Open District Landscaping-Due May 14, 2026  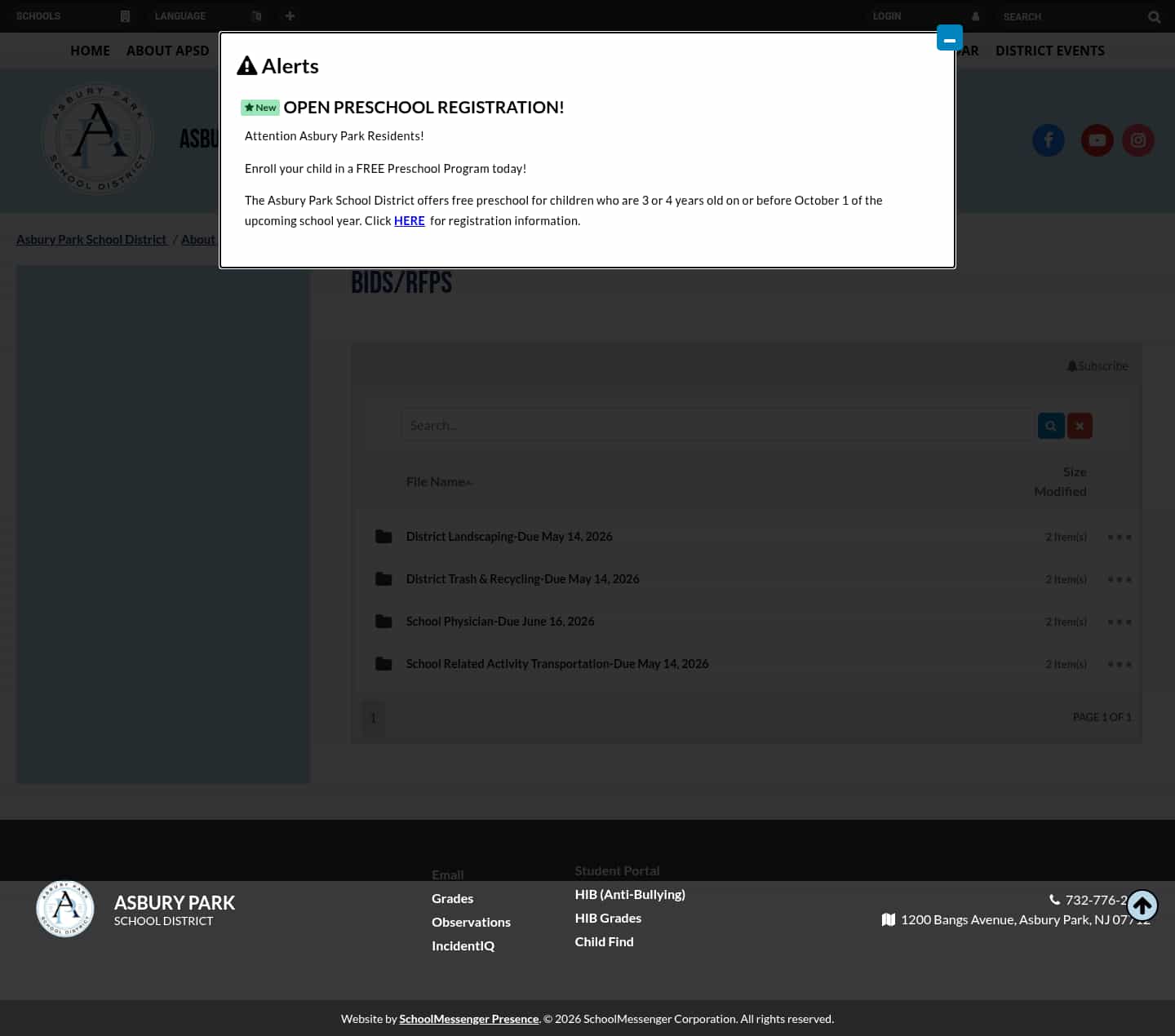[509, 537]
